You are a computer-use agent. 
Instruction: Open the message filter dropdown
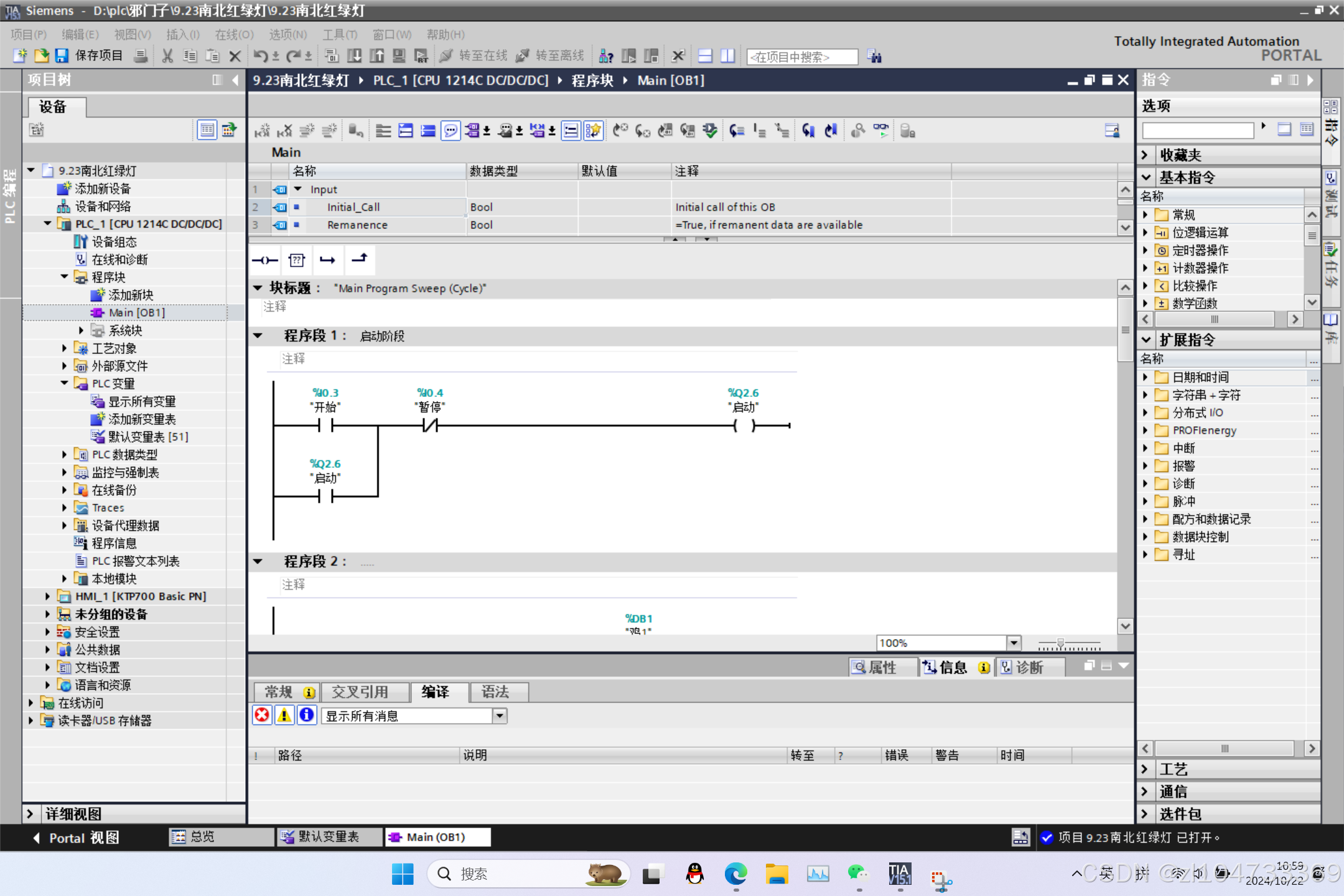pos(500,716)
